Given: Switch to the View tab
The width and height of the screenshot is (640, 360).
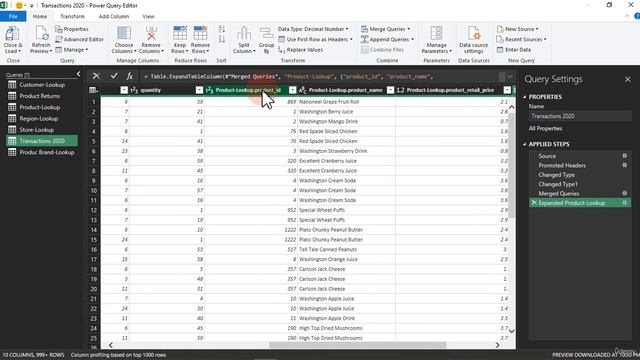Looking at the screenshot, I should 148,16.
